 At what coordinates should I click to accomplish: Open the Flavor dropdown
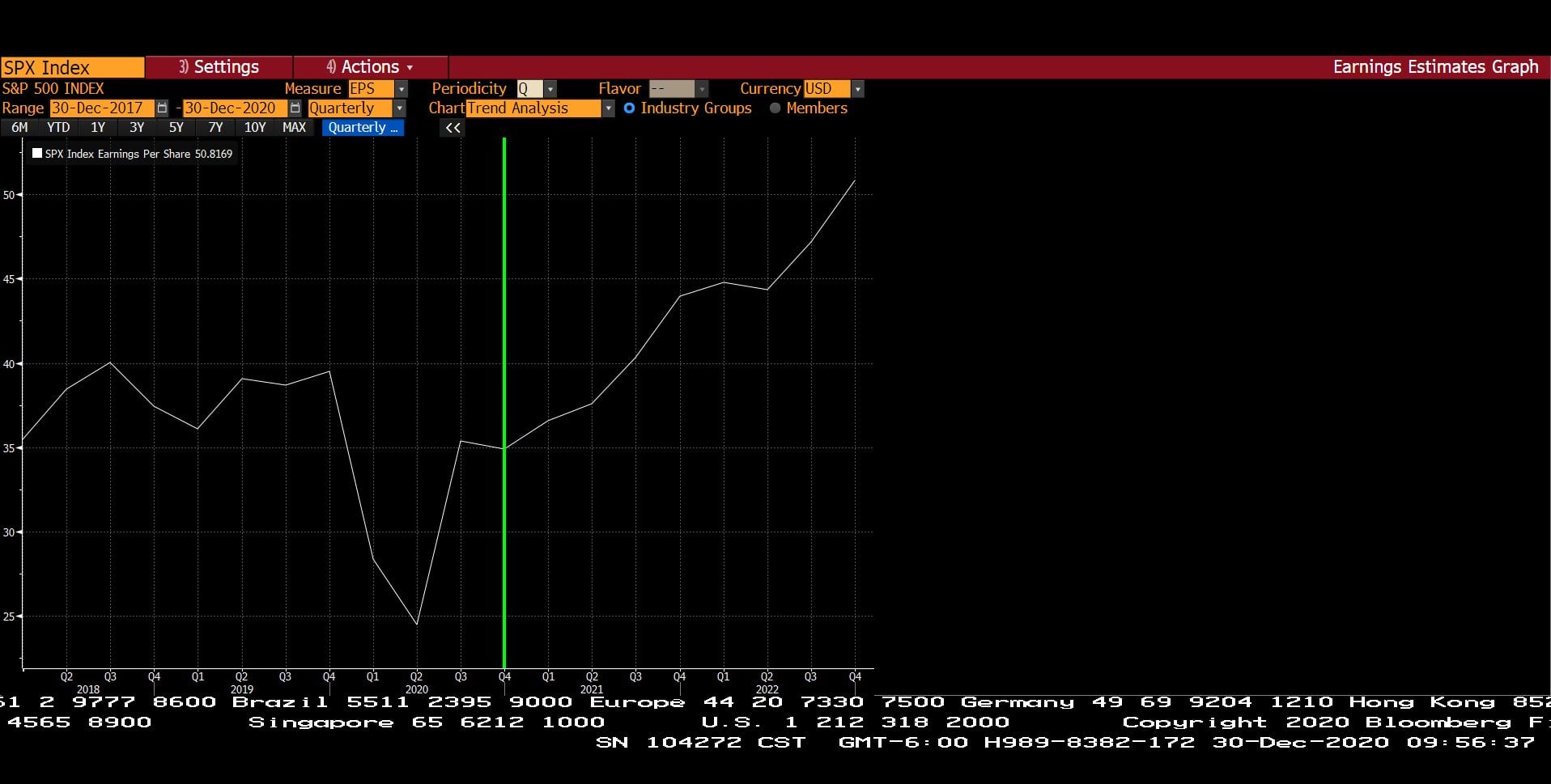tap(702, 89)
